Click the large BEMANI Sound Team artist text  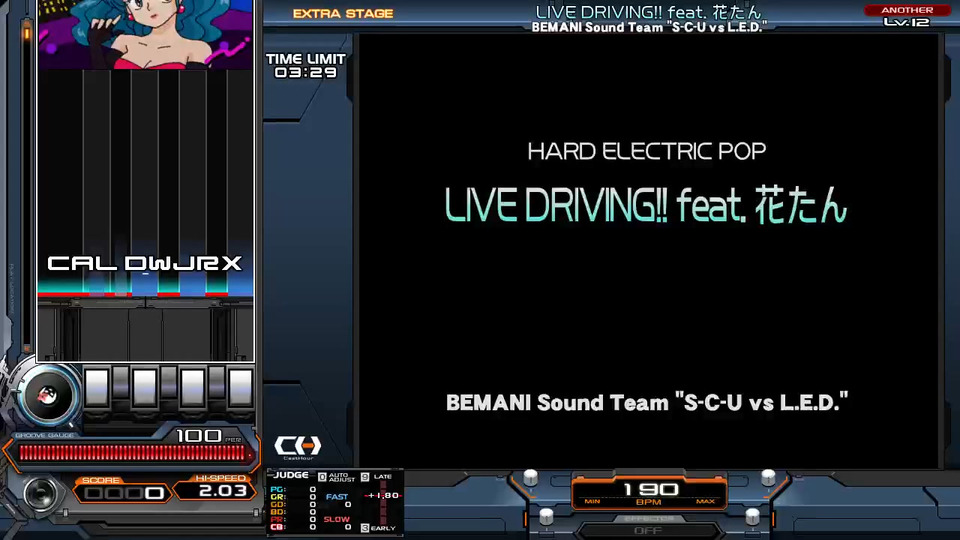[647, 403]
